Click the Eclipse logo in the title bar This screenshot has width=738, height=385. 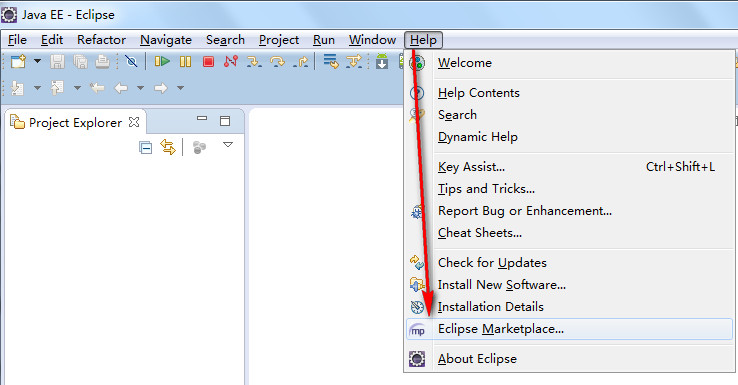(x=9, y=15)
